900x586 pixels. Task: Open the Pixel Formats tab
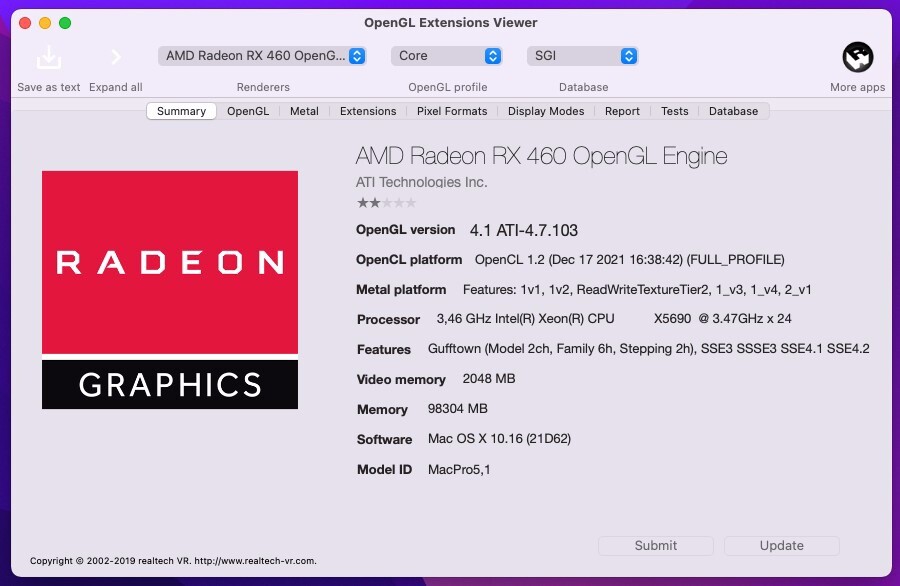pyautogui.click(x=452, y=111)
